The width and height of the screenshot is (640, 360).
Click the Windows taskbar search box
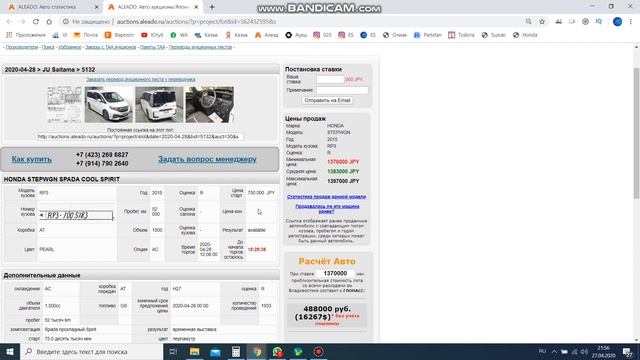click(91, 351)
